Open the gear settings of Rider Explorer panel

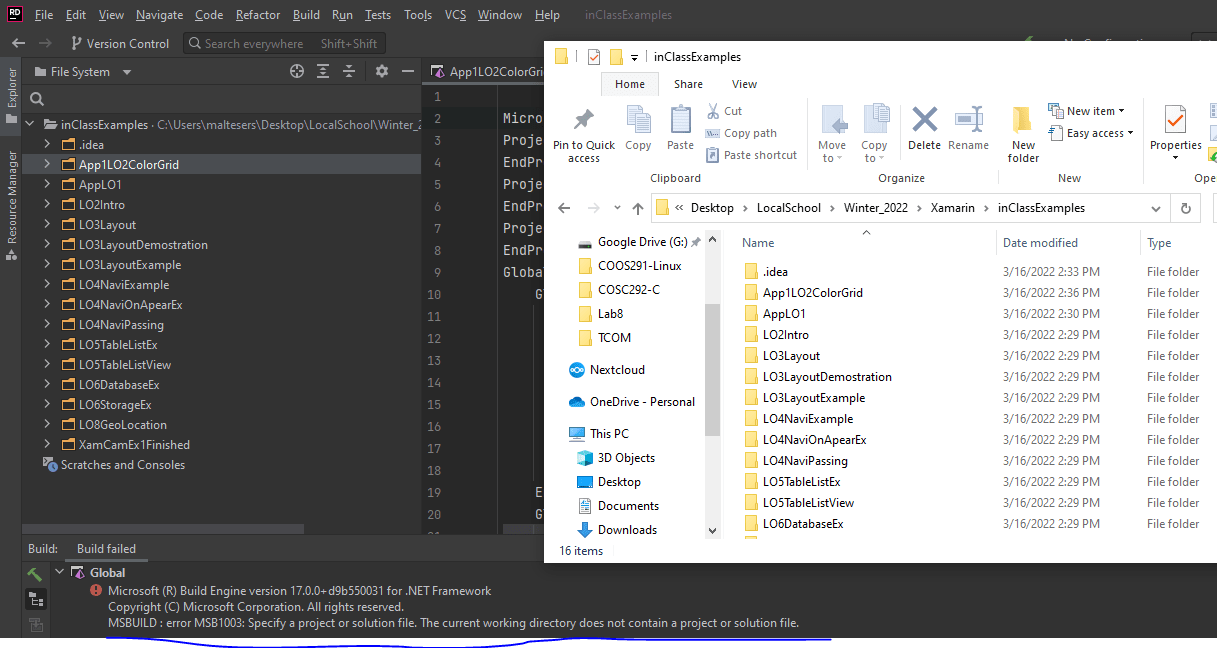381,71
